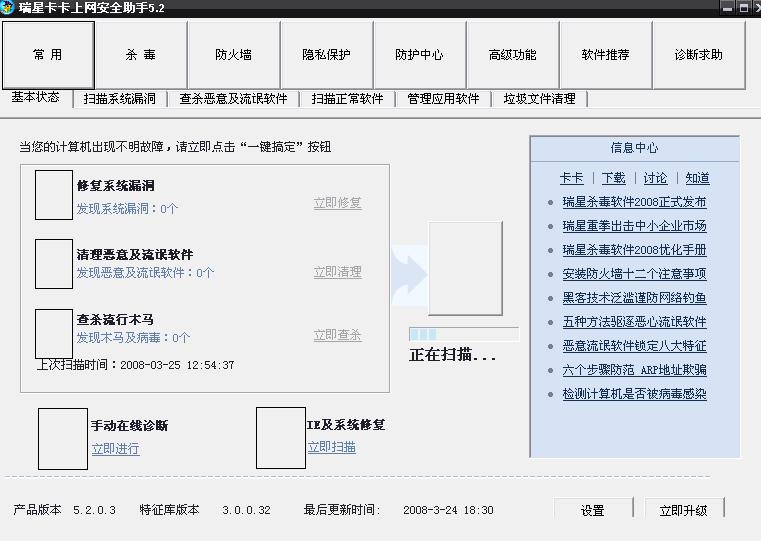The image size is (761, 541).
Task: Open news 恶意流氓软件锁定八大特征
Action: pyautogui.click(x=634, y=346)
